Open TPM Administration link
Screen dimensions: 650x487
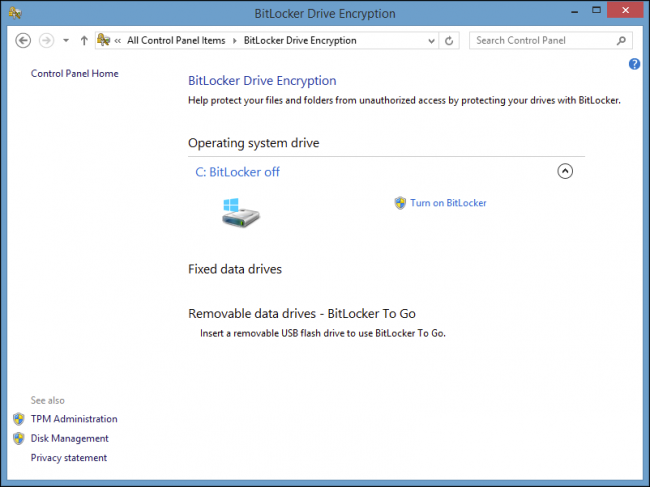[74, 419]
